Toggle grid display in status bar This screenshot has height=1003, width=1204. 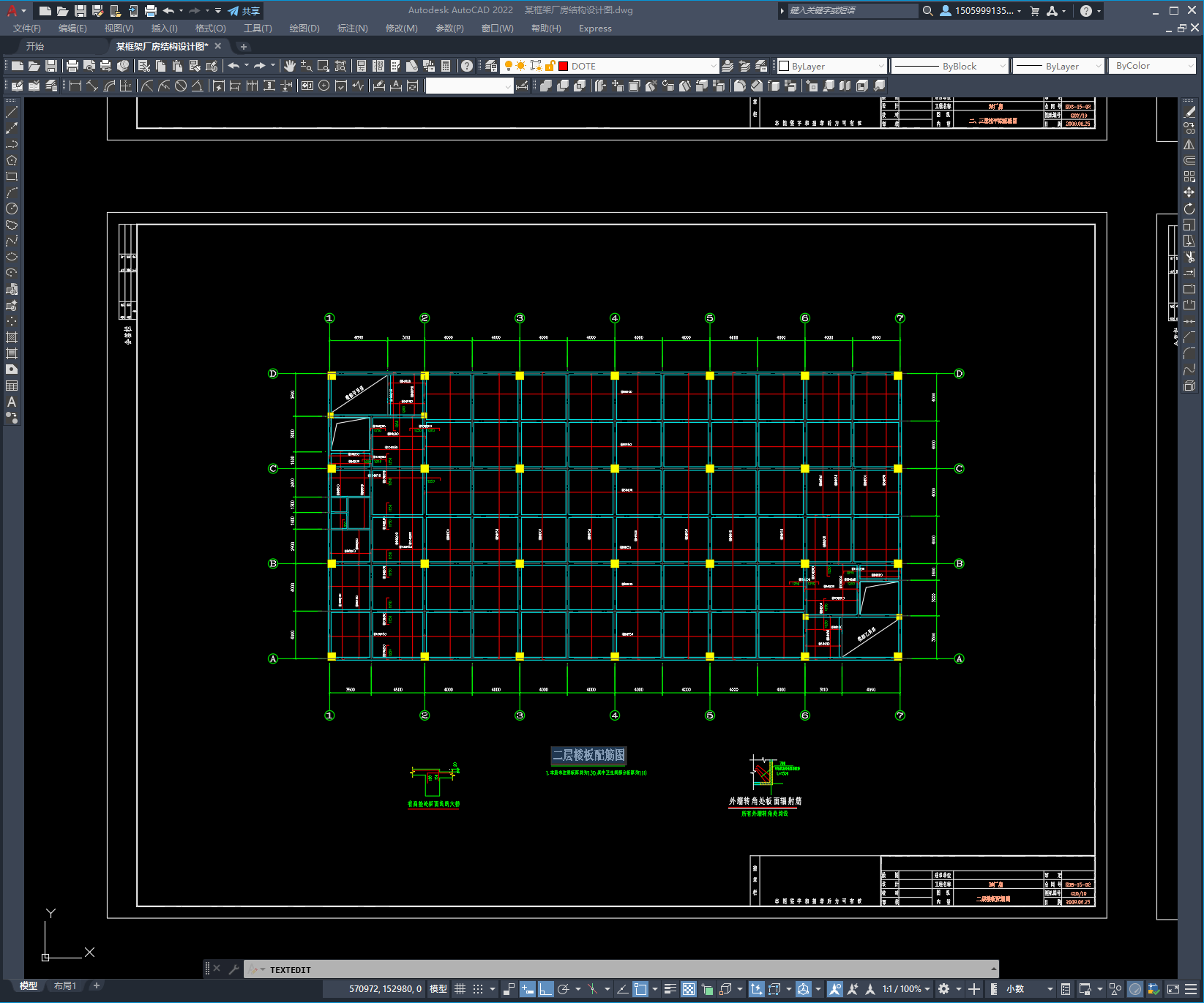(x=460, y=989)
